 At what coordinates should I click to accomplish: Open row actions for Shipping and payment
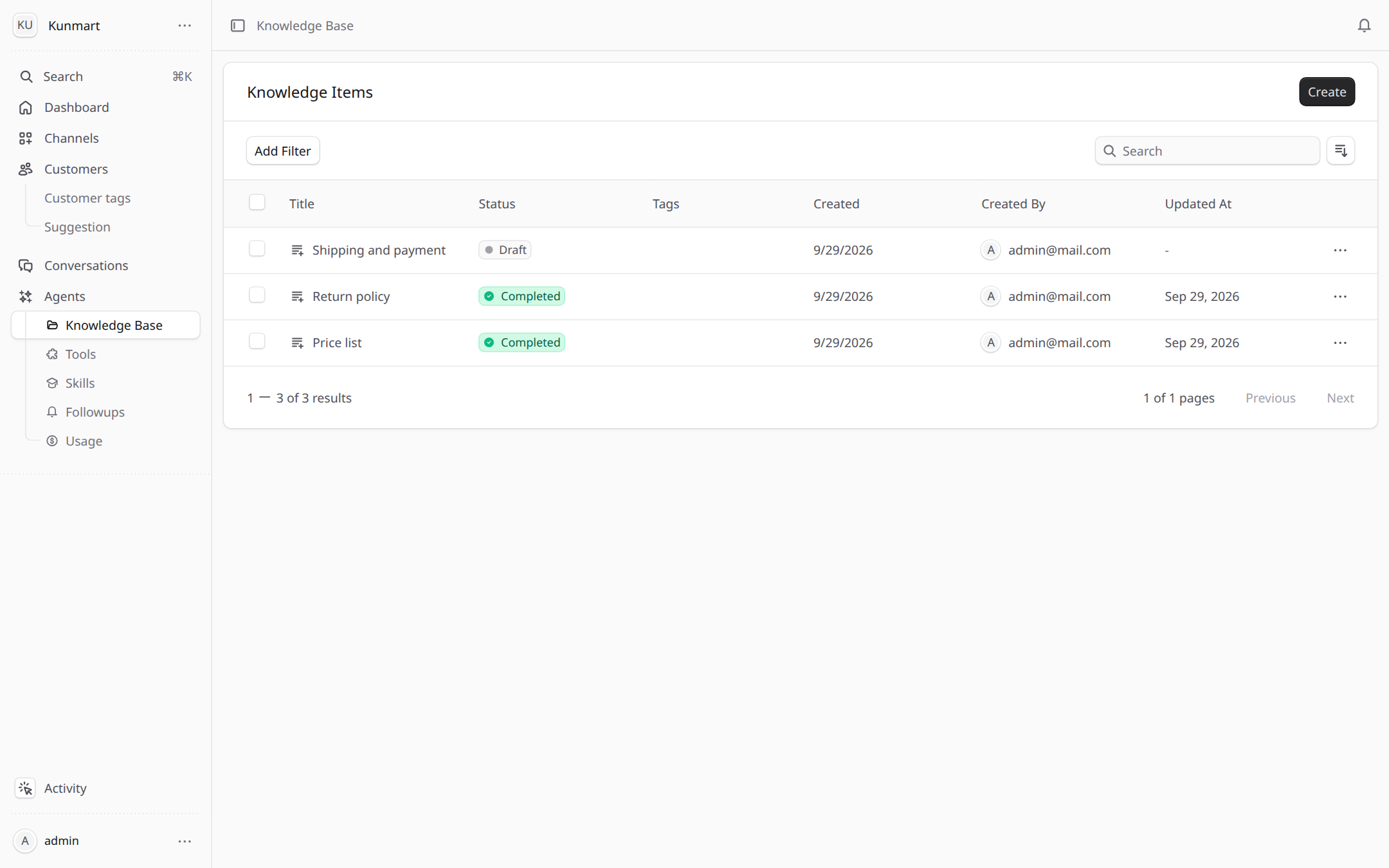(x=1340, y=250)
